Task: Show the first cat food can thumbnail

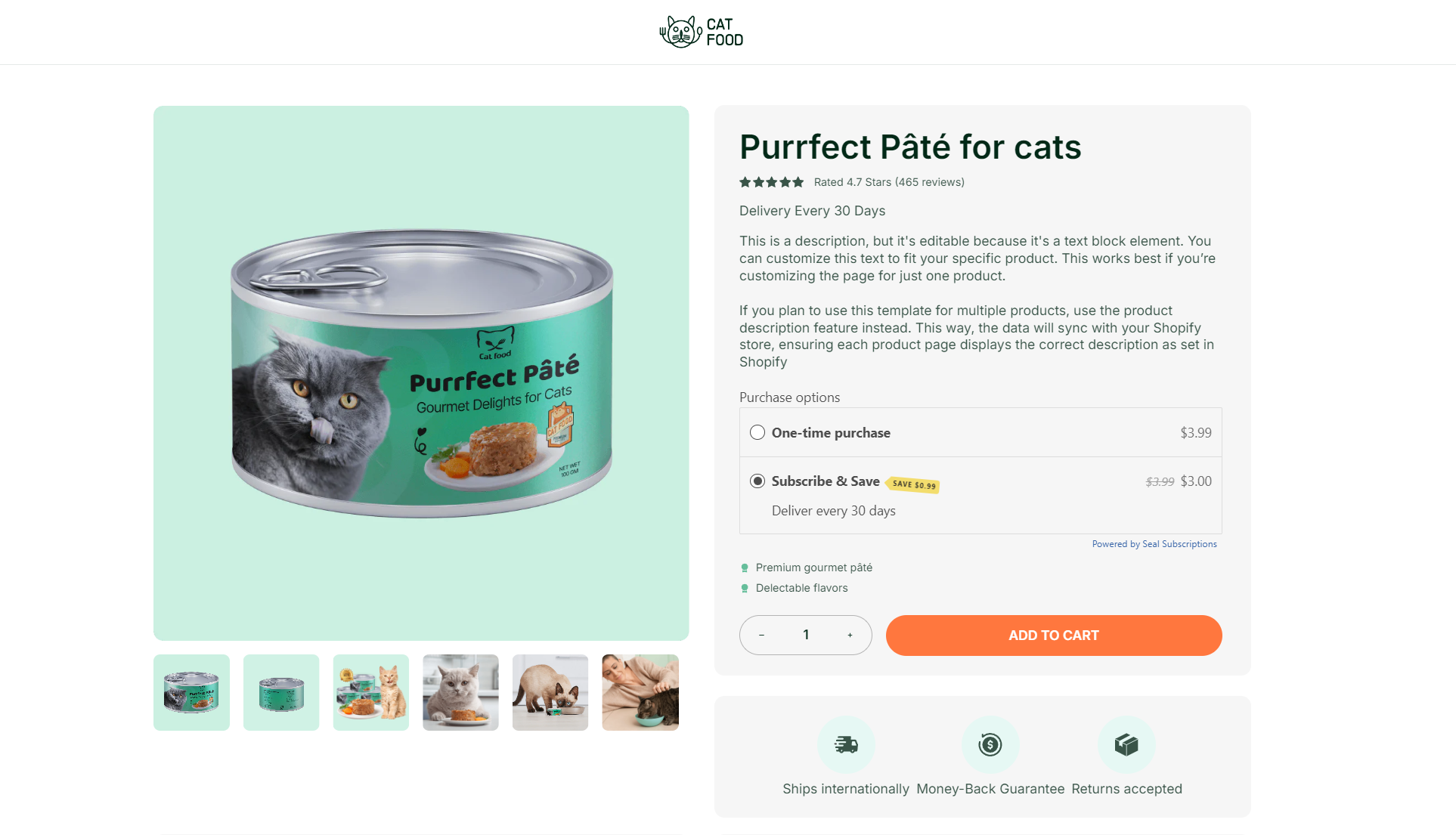Action: tap(191, 692)
